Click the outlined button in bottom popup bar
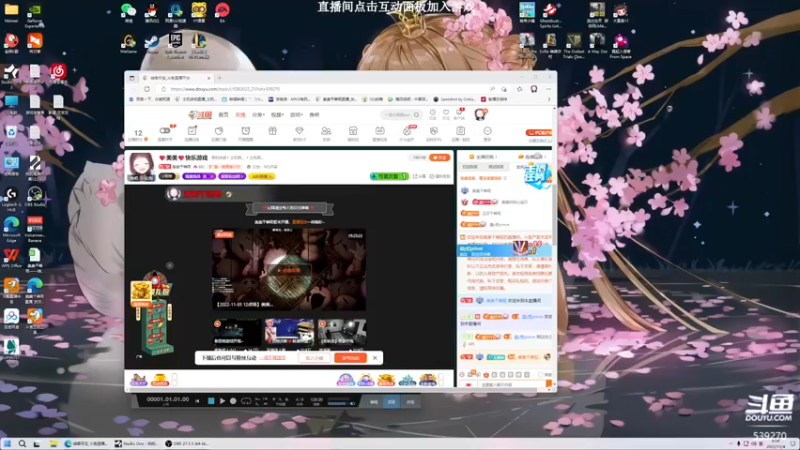Screen dimensions: 800x450 click(x=314, y=358)
